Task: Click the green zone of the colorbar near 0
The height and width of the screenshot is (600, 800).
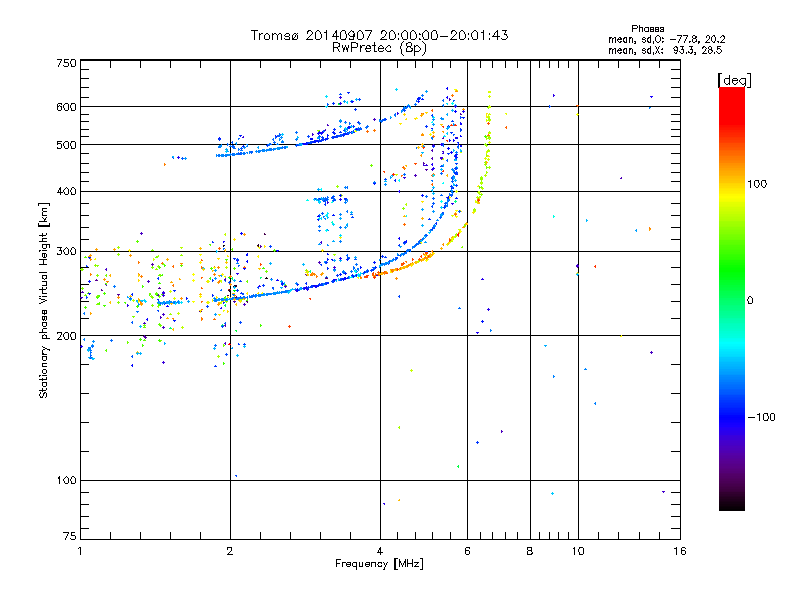Action: [731, 300]
